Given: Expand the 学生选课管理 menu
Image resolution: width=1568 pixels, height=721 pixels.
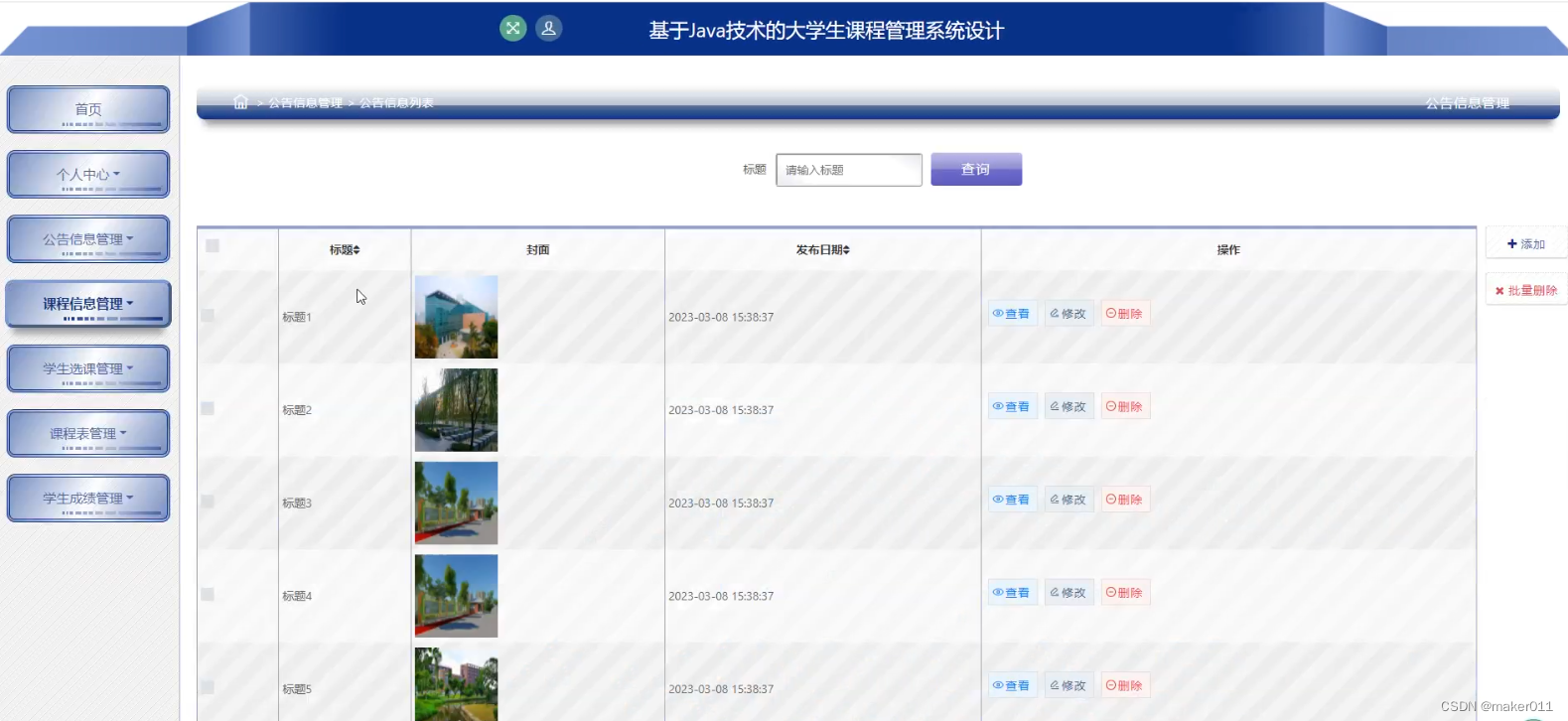Looking at the screenshot, I should click(88, 369).
